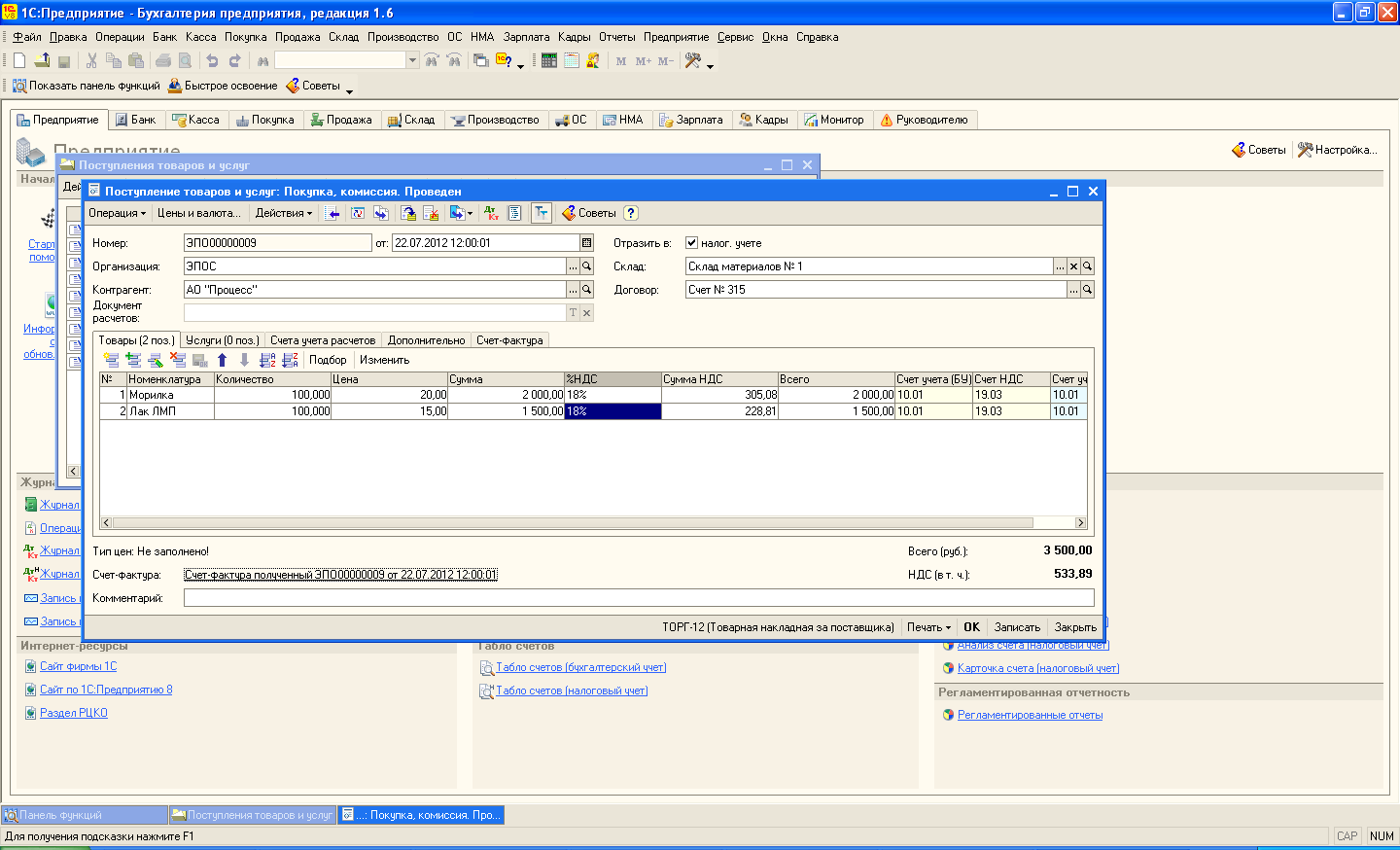Click the Номер field ЭПО00000009
This screenshot has height=850, width=1400.
point(277,243)
